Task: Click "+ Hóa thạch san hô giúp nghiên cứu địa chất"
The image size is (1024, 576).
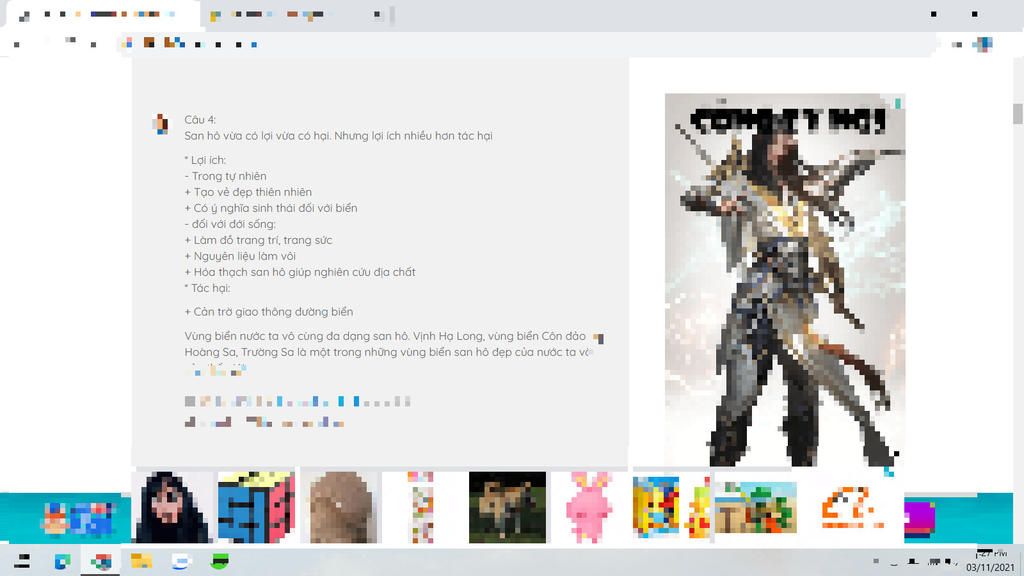Action: (x=300, y=272)
